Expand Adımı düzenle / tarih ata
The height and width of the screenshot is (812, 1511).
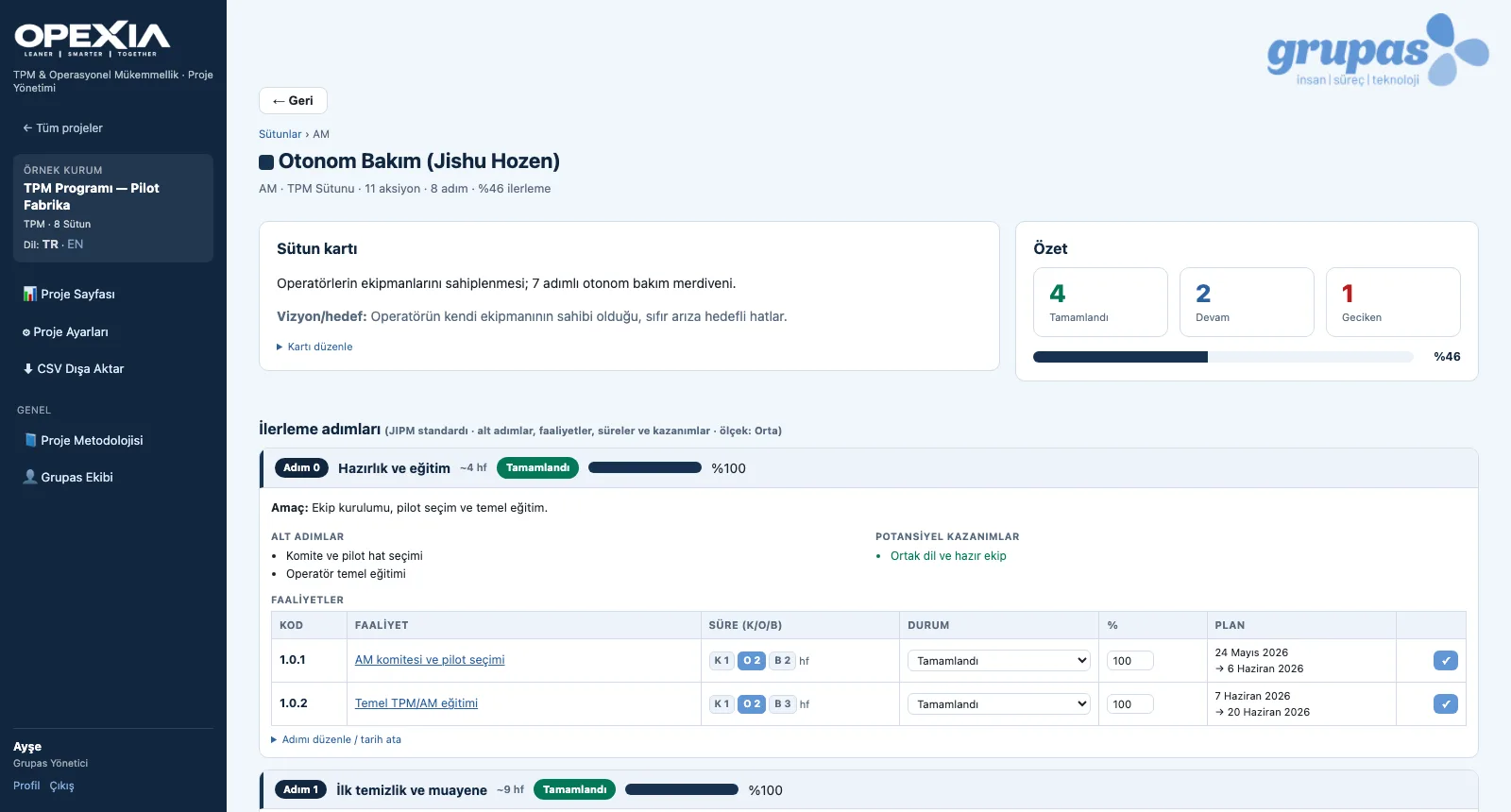pos(336,739)
